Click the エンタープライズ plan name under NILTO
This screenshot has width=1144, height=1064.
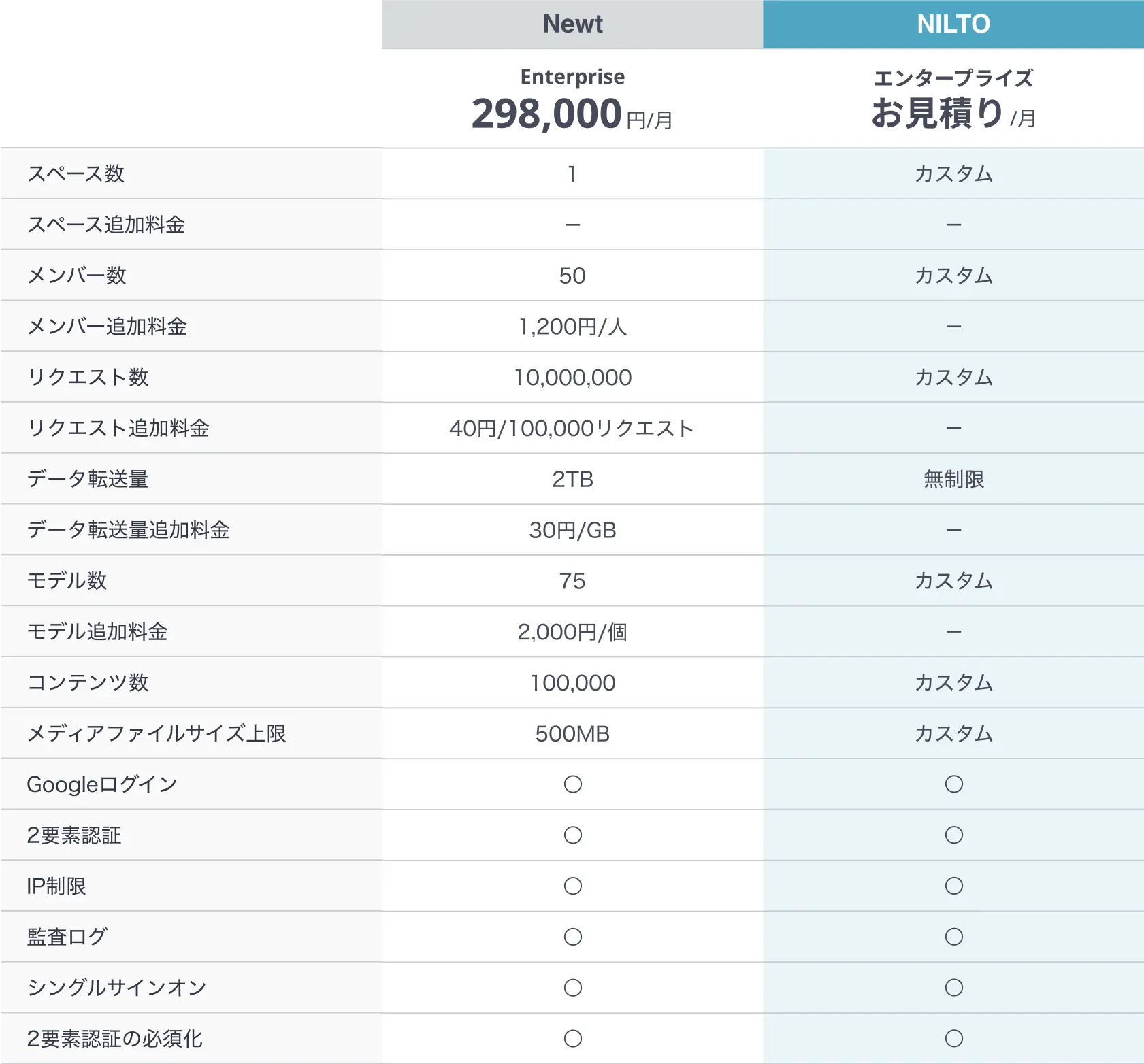pos(953,78)
